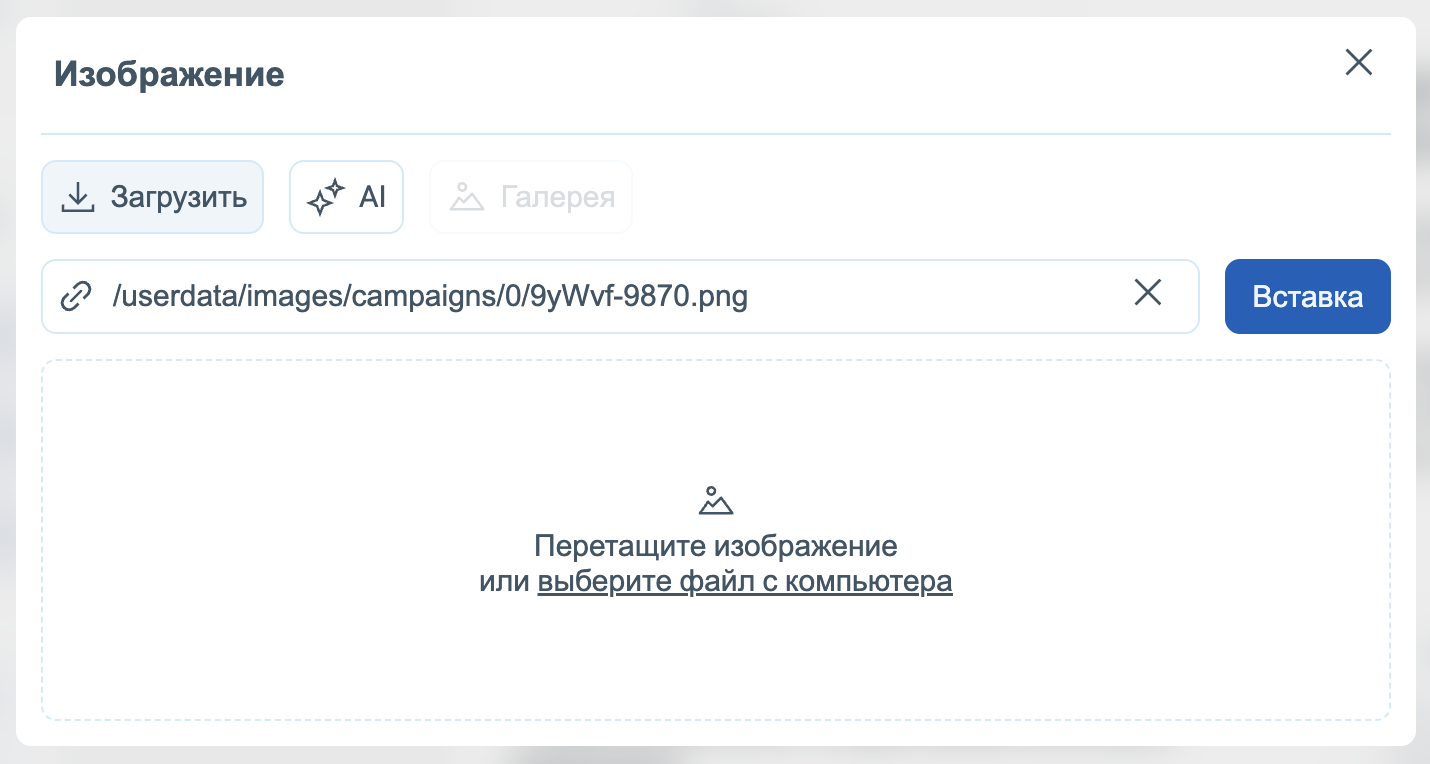Click the '9yWvf-9870.png' filename in the path
This screenshot has width=1430, height=764.
[638, 297]
